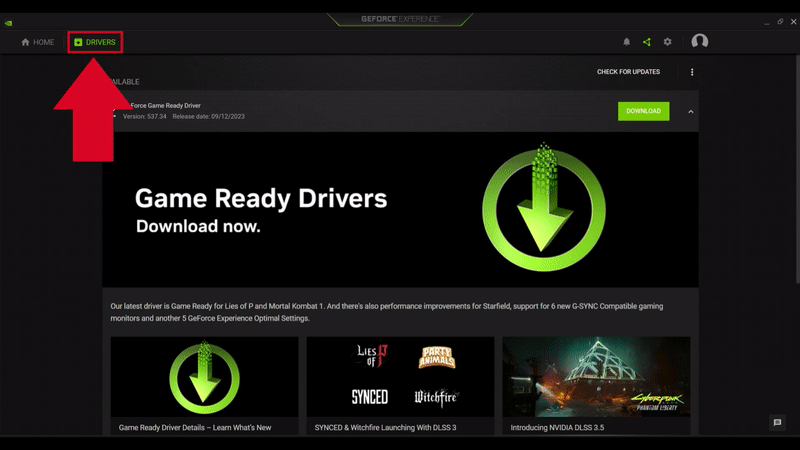
Task: Open the Cyberpunk DLSS 3.5 article thumbnail
Action: click(596, 376)
